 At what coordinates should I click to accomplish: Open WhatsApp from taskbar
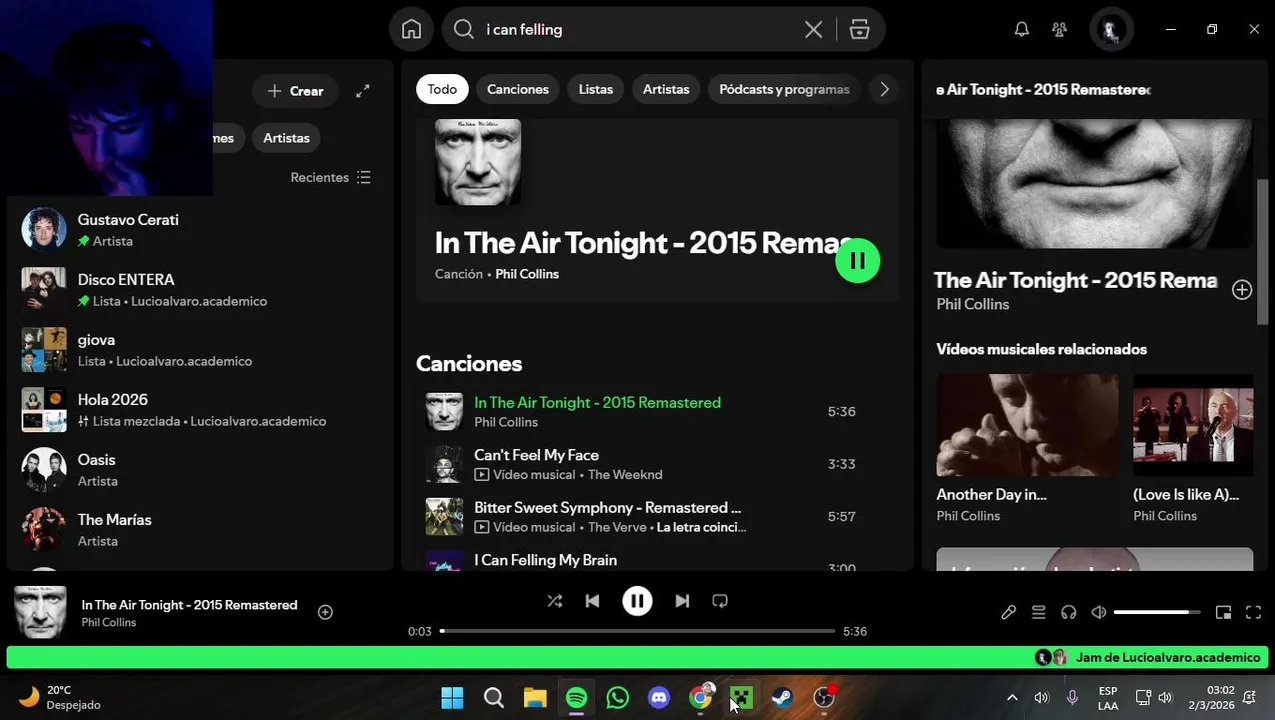coord(618,698)
